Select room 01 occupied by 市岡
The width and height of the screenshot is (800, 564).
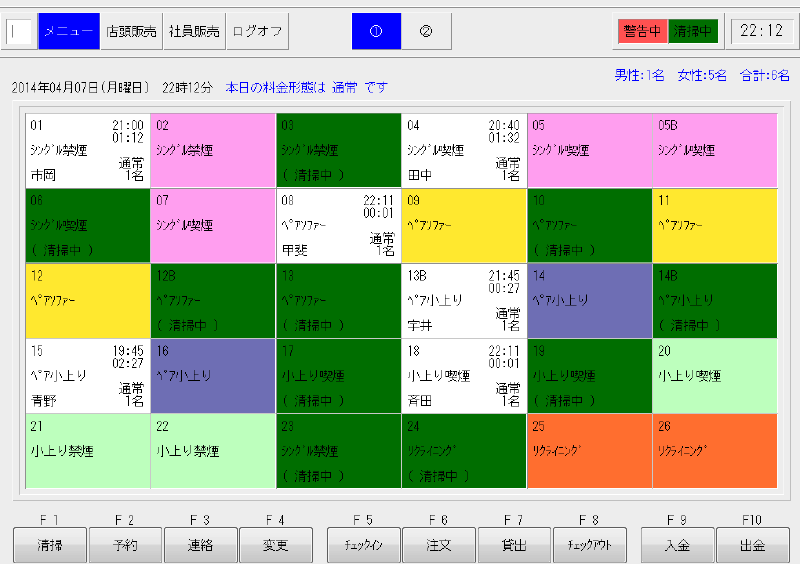88,151
